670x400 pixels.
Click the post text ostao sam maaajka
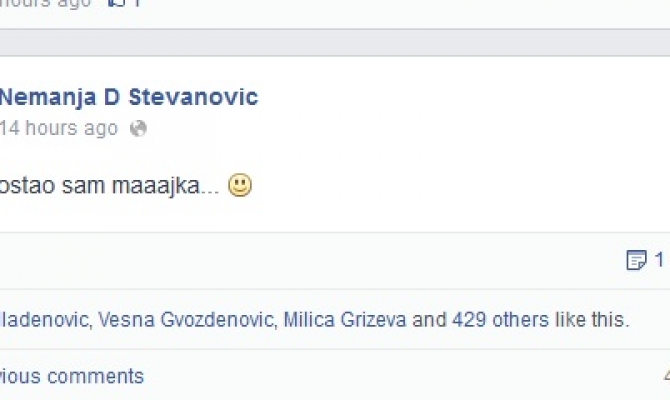pyautogui.click(x=109, y=186)
